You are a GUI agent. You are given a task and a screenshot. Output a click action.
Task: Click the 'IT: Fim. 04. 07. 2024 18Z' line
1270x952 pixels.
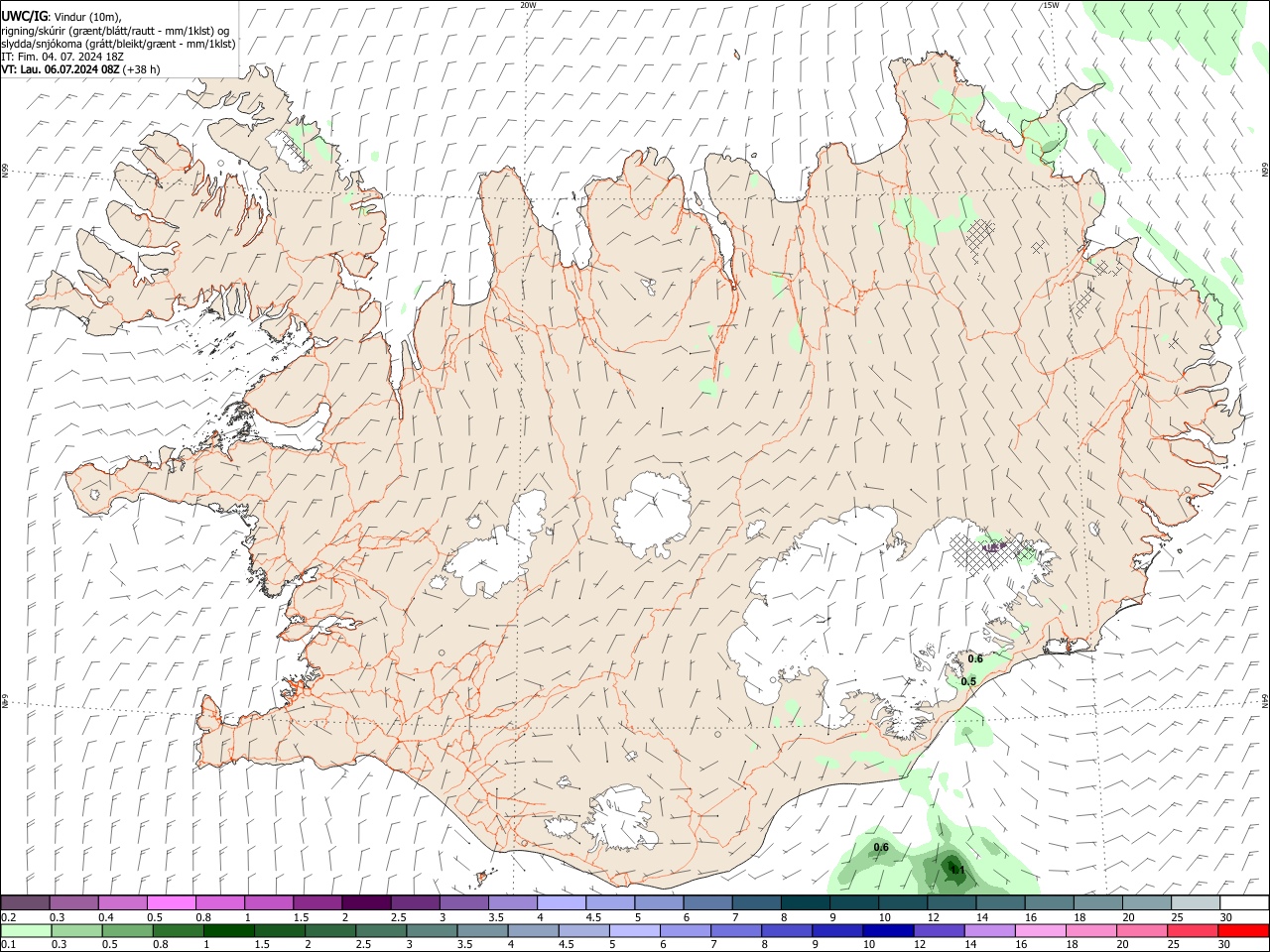pos(61,57)
